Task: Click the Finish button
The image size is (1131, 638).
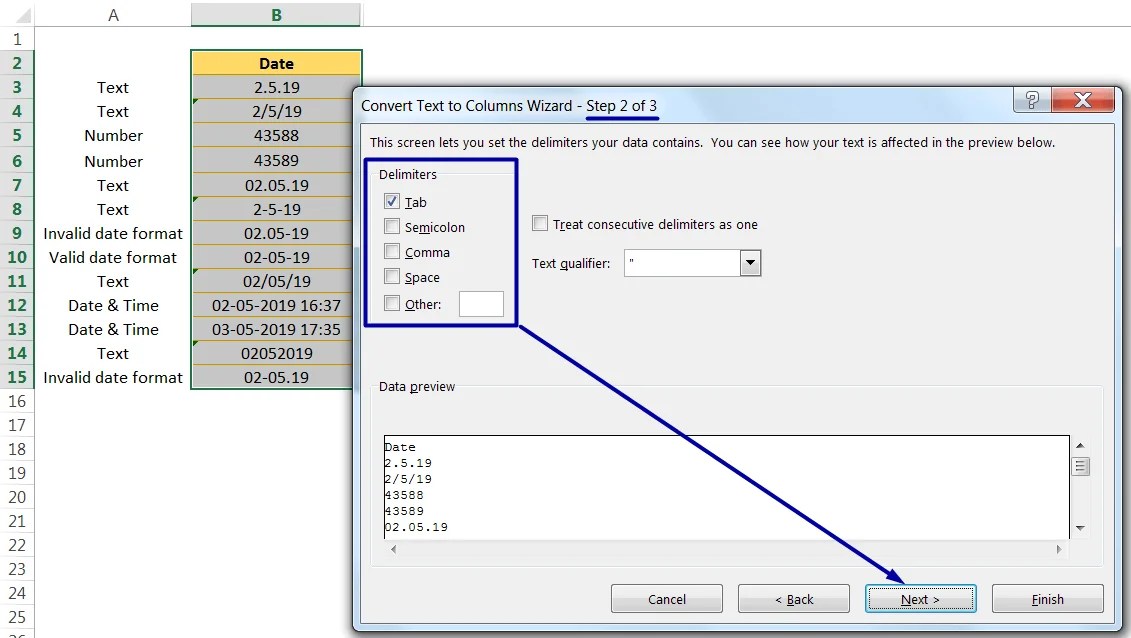Action: pos(1047,598)
